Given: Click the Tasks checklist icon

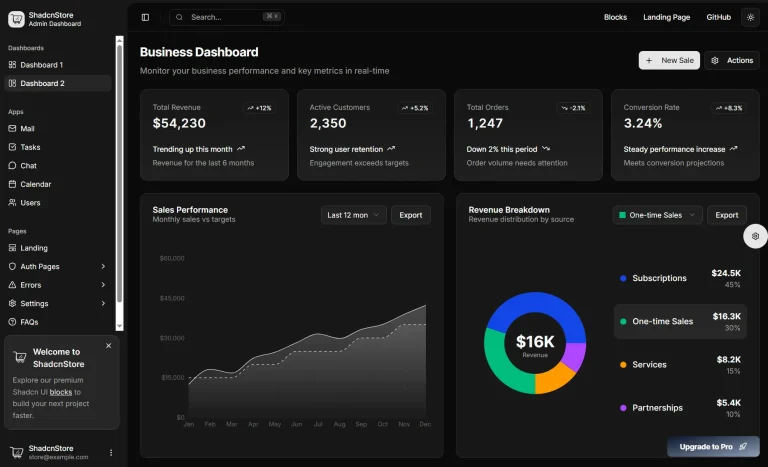Looking at the screenshot, I should tap(12, 147).
